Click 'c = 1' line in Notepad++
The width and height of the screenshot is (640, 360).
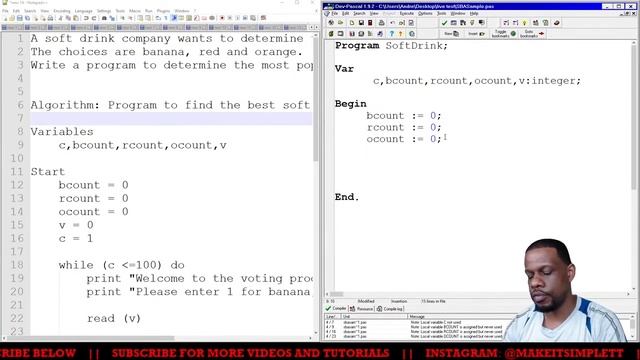coord(76,238)
